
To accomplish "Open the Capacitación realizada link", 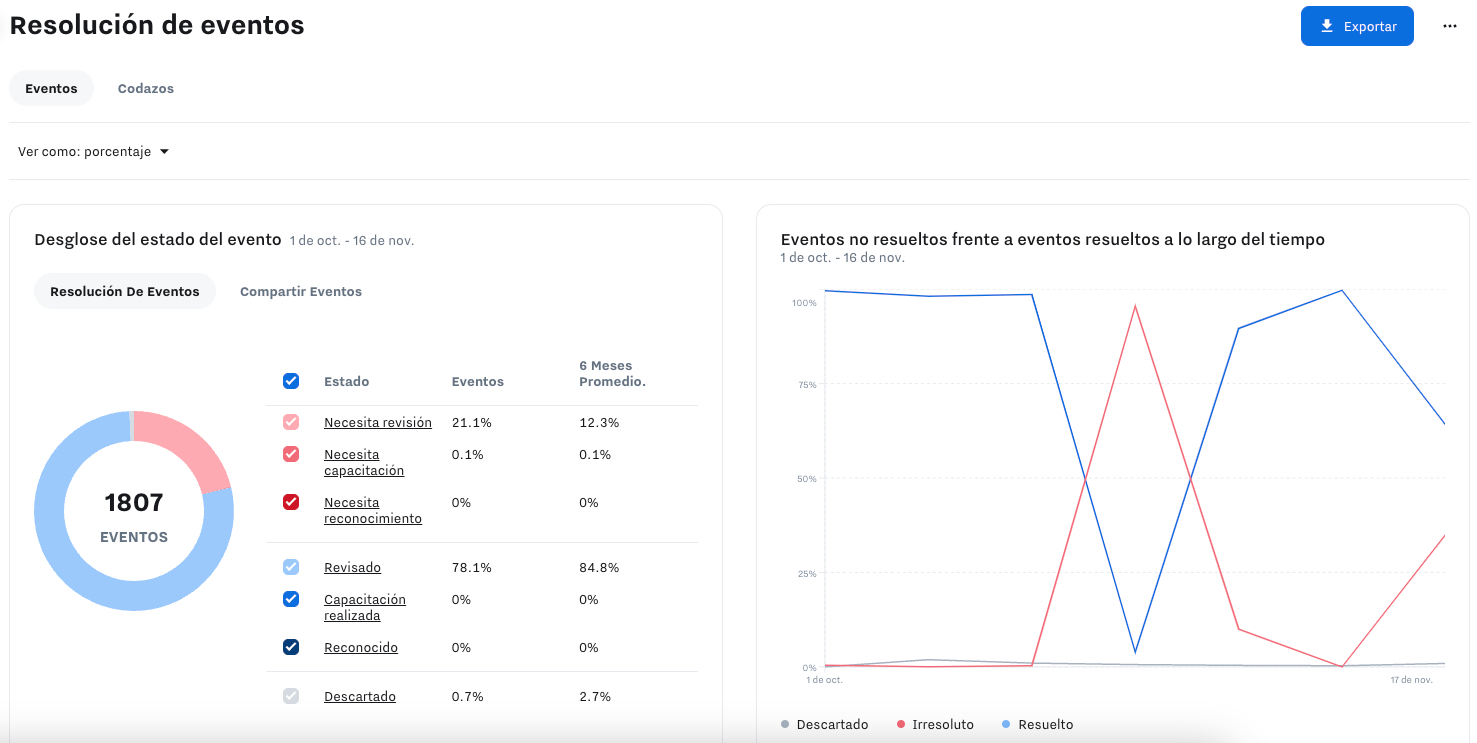I will [x=365, y=607].
